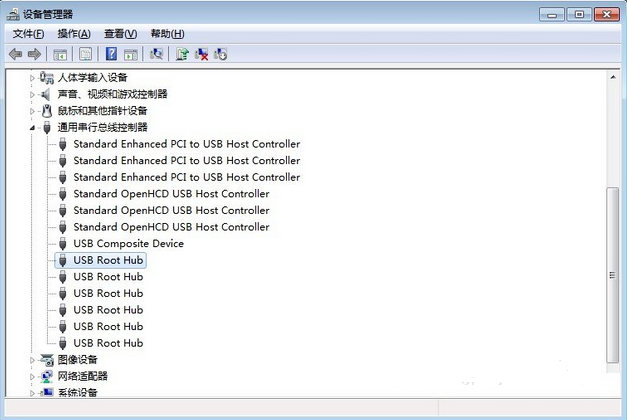The width and height of the screenshot is (627, 420).
Task: Maximize the 设备管理器 window
Action: pos(579,15)
